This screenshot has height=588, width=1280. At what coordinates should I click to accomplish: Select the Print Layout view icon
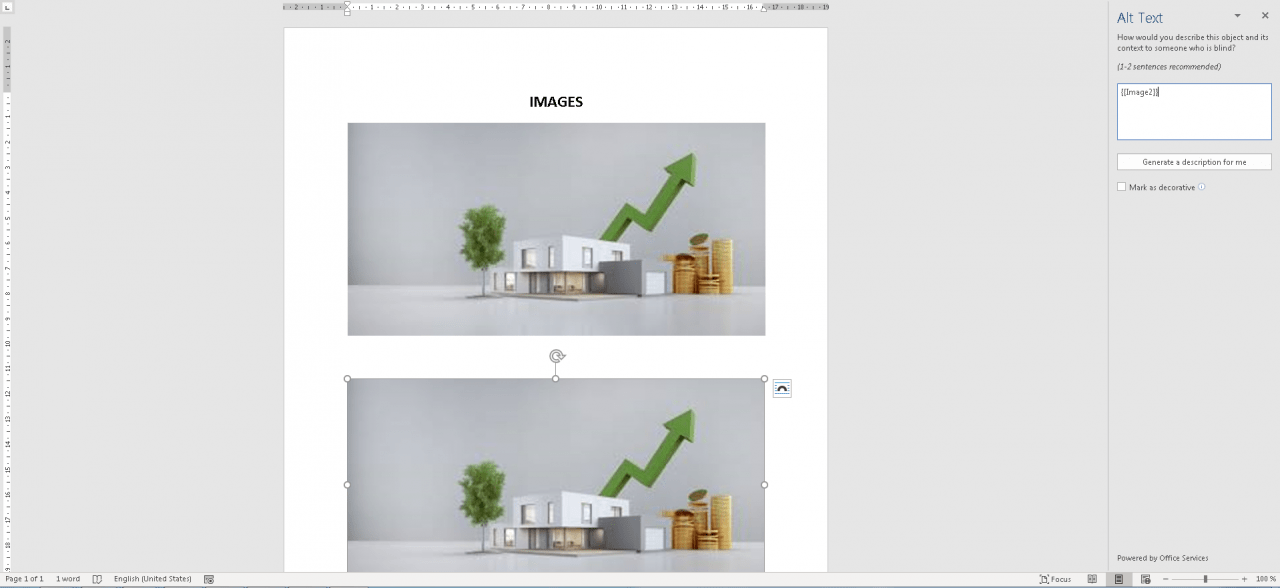click(x=1118, y=579)
